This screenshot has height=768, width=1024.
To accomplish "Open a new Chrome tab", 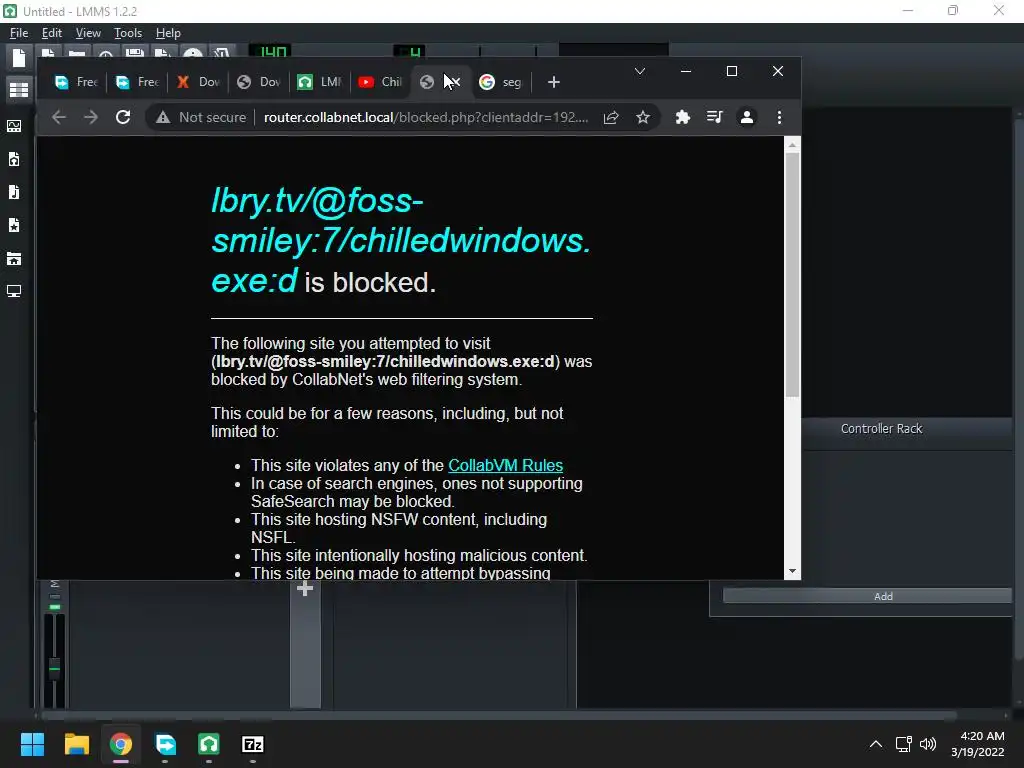I will pos(554,82).
